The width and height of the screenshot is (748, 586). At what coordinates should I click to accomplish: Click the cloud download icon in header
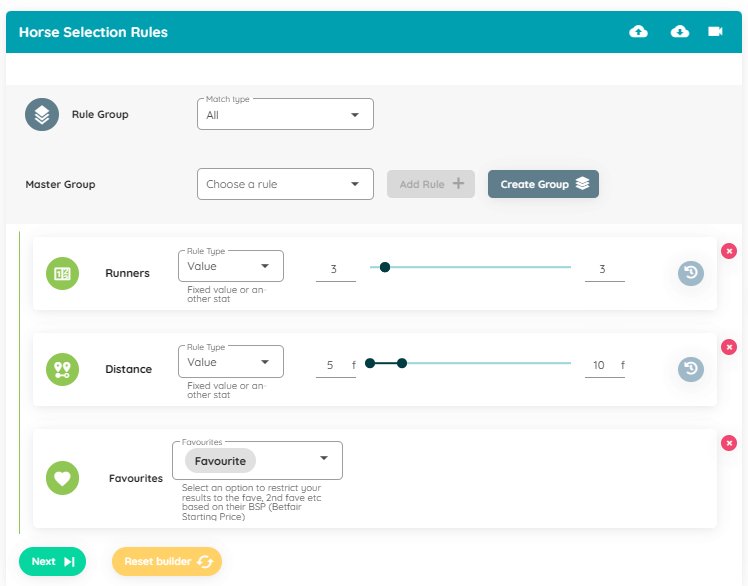[680, 32]
